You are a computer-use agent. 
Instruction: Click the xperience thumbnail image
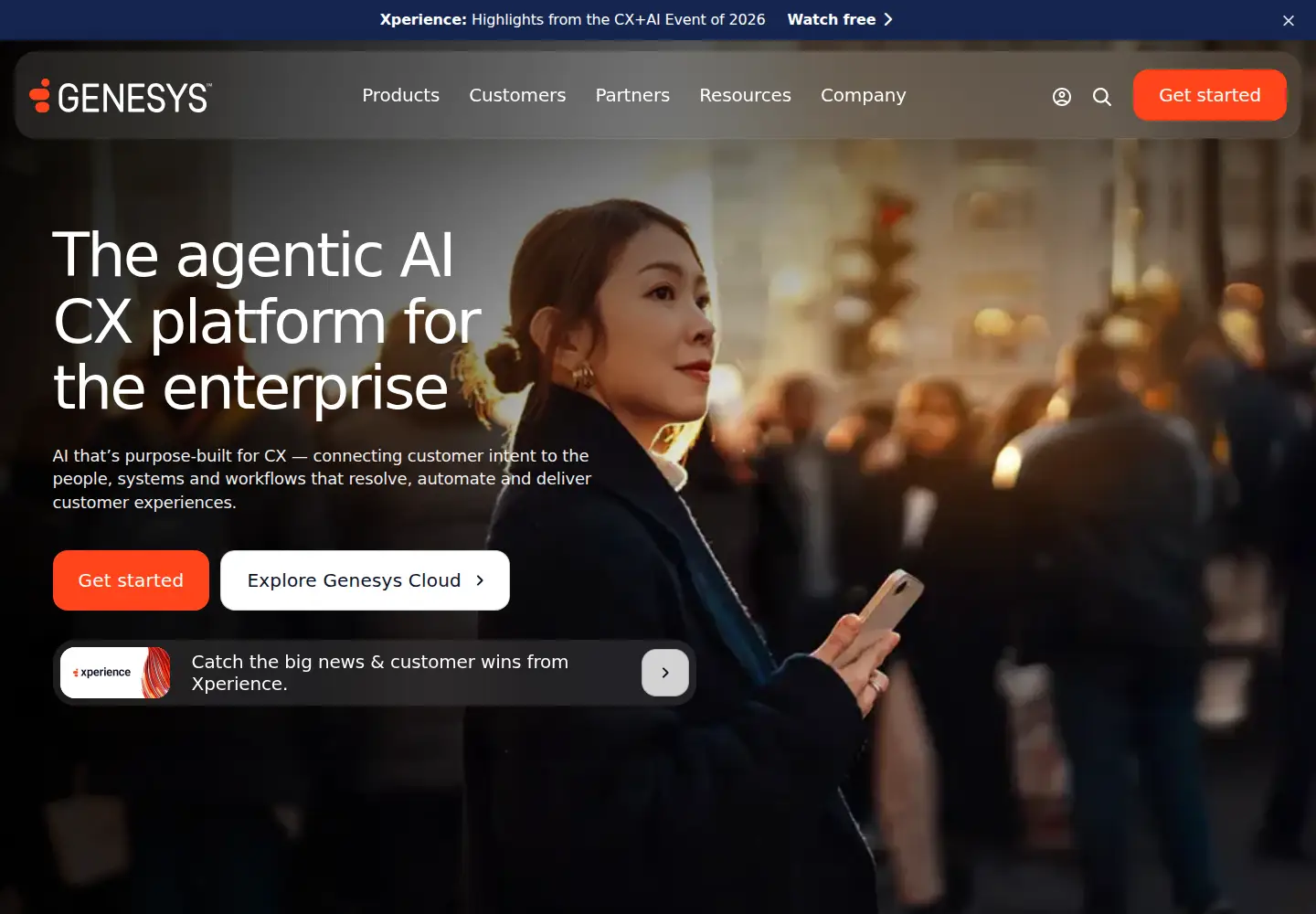(115, 673)
